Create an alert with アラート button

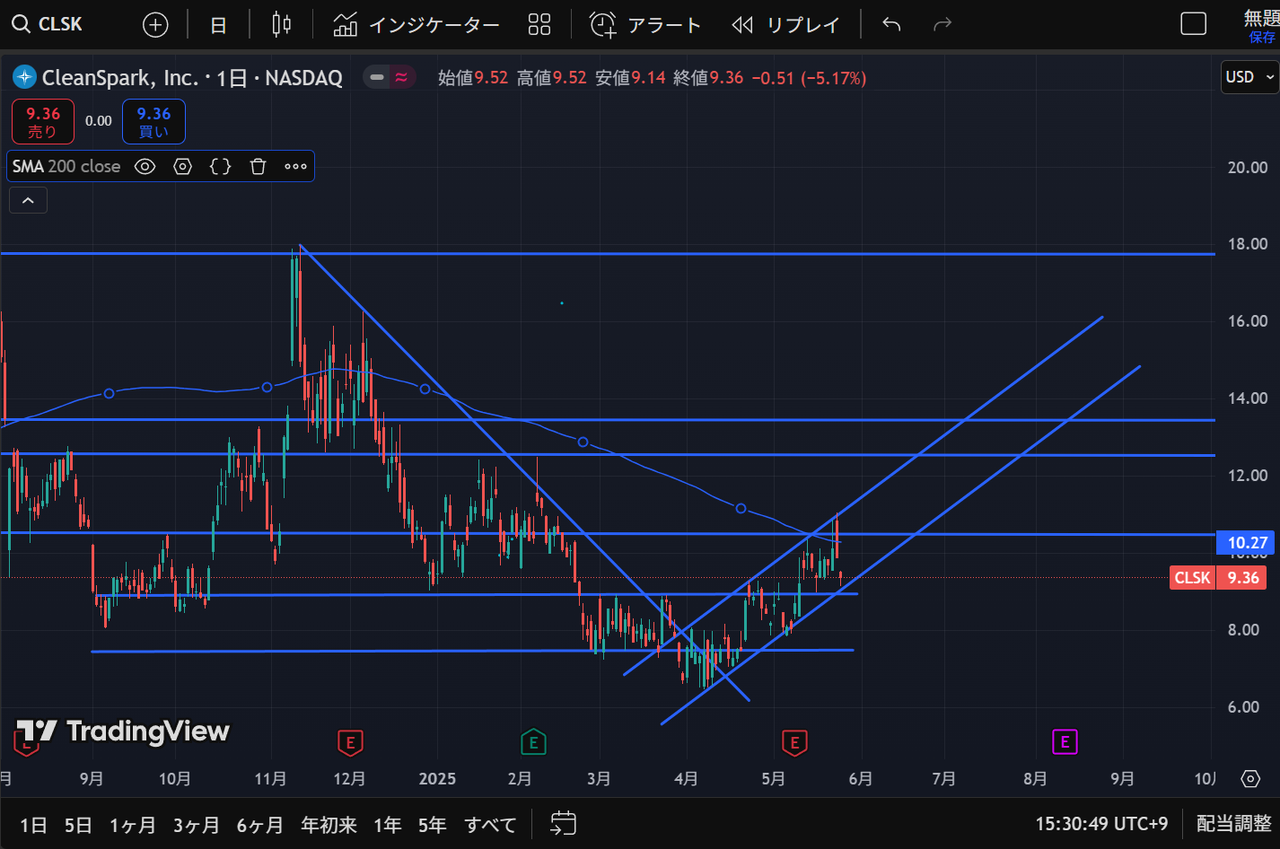[645, 25]
